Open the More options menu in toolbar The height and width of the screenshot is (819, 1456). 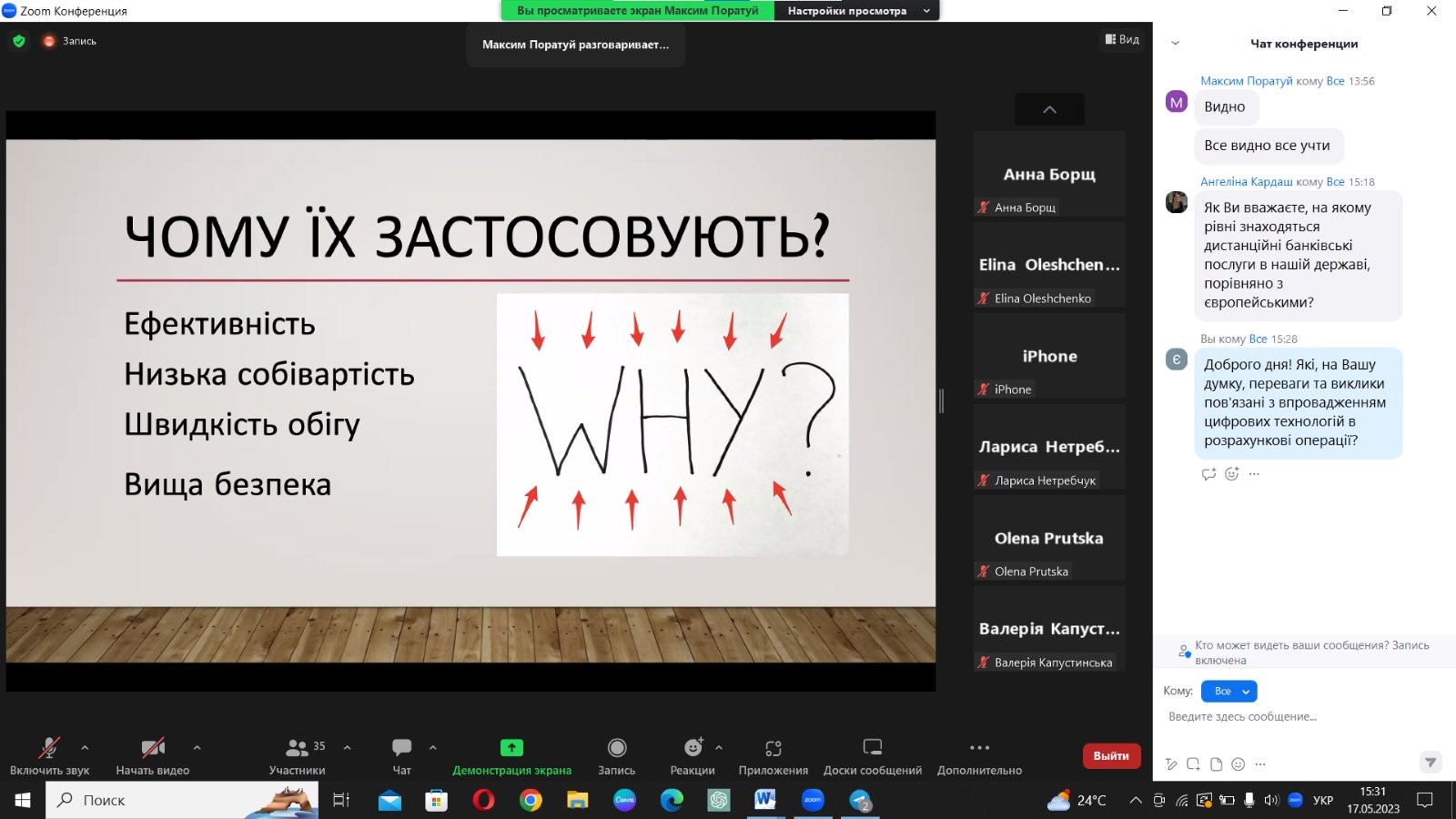[x=979, y=748]
